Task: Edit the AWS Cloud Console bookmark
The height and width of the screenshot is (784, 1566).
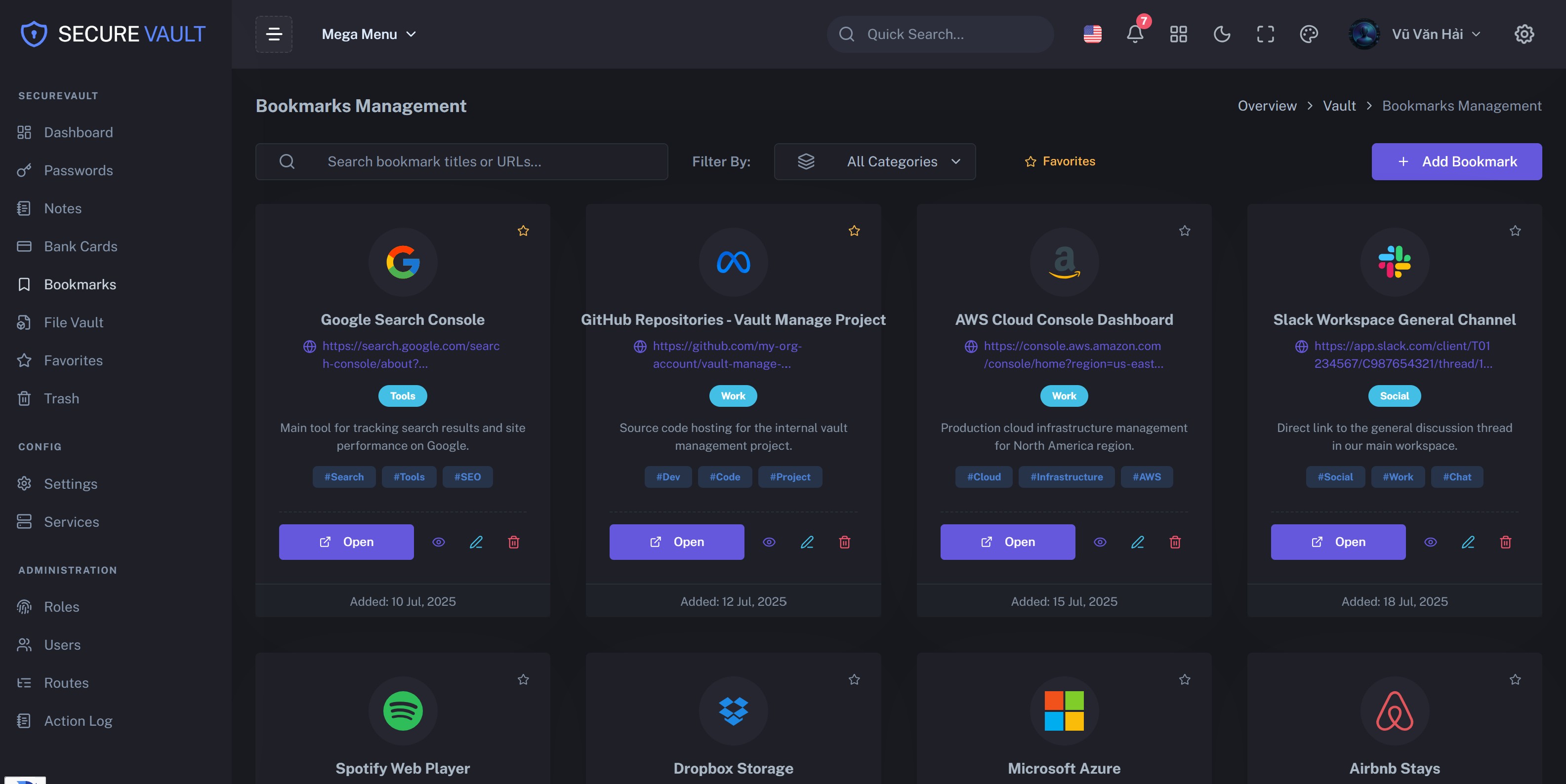Action: (x=1137, y=542)
